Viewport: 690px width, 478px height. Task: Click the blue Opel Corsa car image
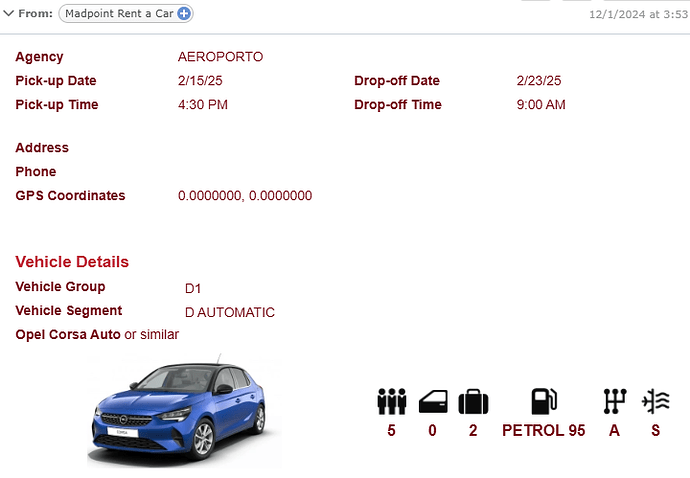184,411
